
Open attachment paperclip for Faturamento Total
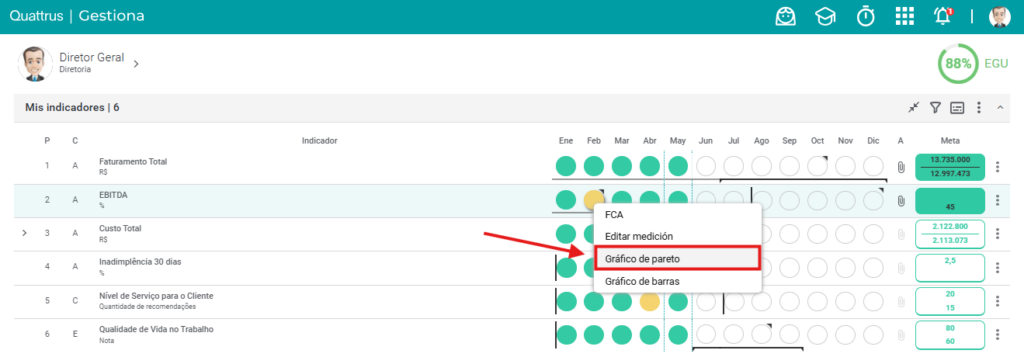pos(901,167)
